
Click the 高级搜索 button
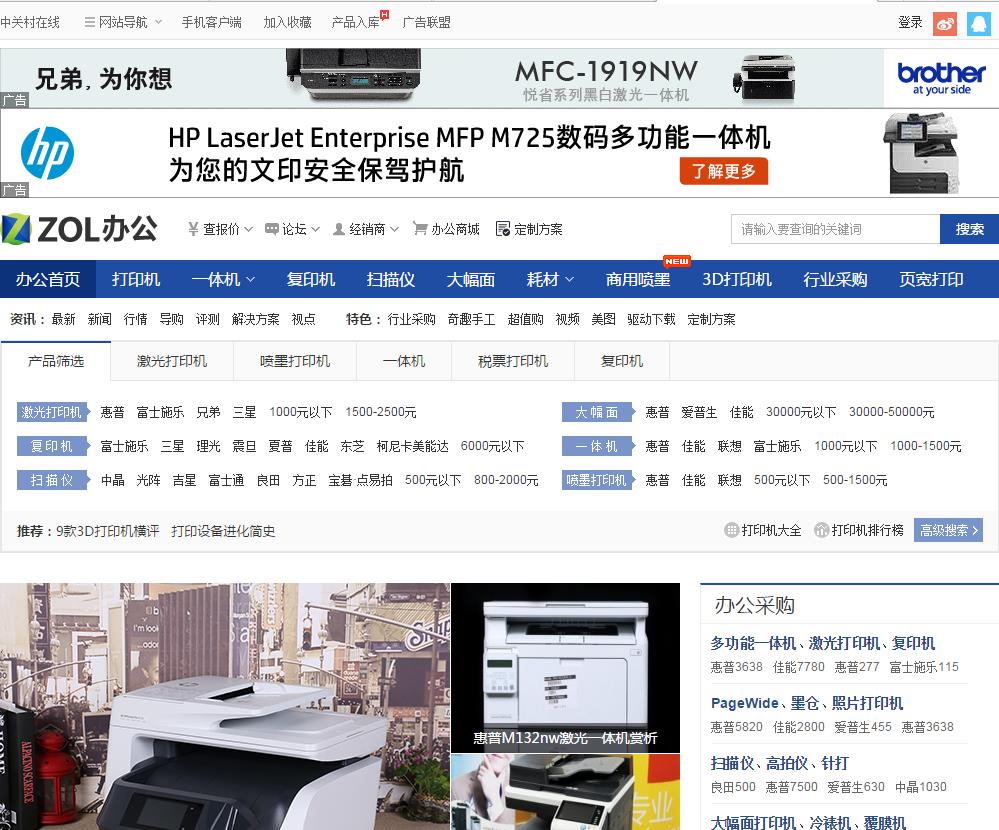tap(948, 530)
